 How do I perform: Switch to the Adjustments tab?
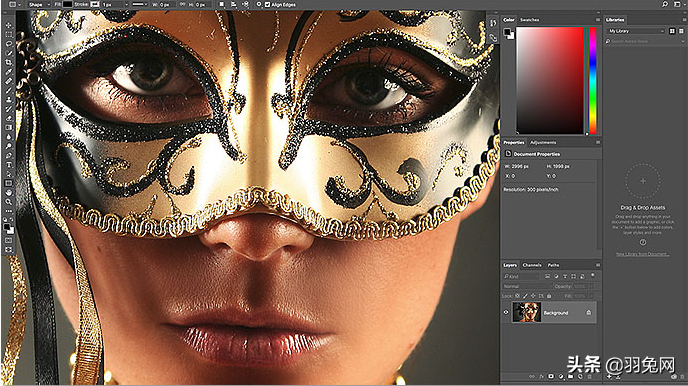[x=543, y=143]
